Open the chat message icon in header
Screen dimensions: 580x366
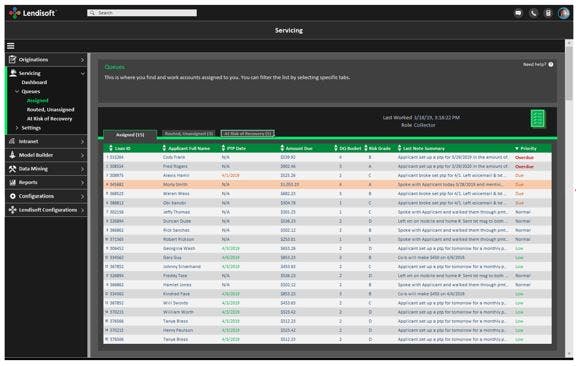pyautogui.click(x=519, y=13)
